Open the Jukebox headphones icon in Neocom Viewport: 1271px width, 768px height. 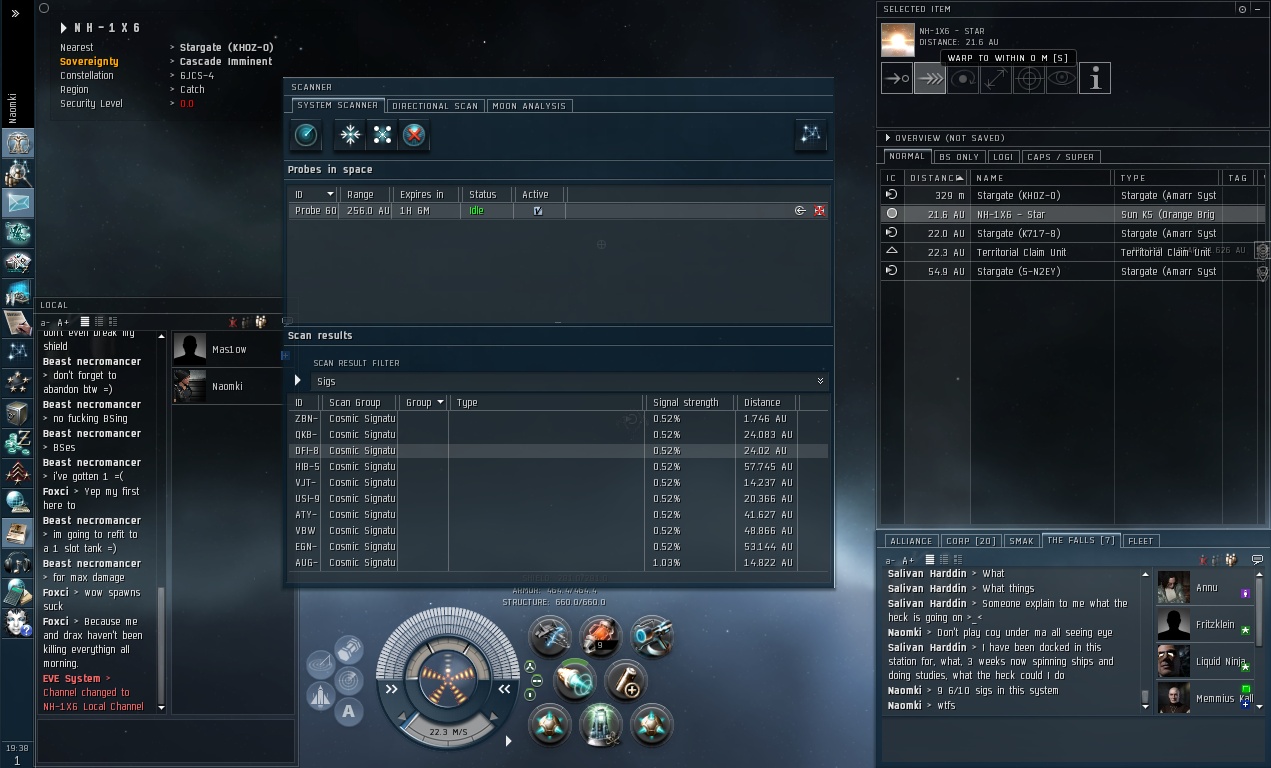pos(18,562)
